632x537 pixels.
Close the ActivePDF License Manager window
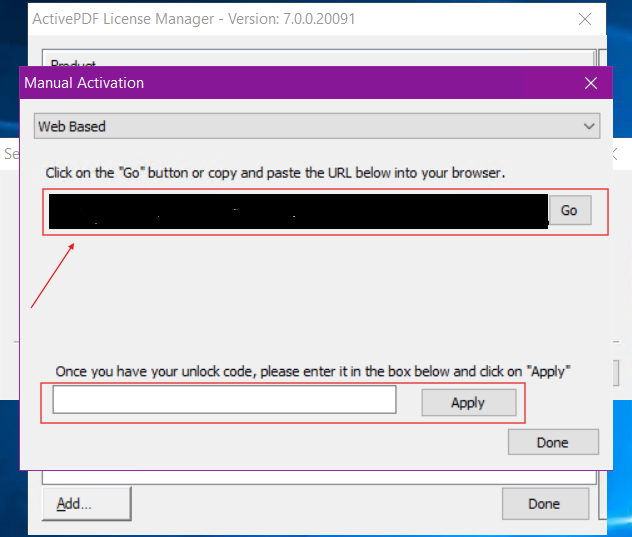point(585,19)
